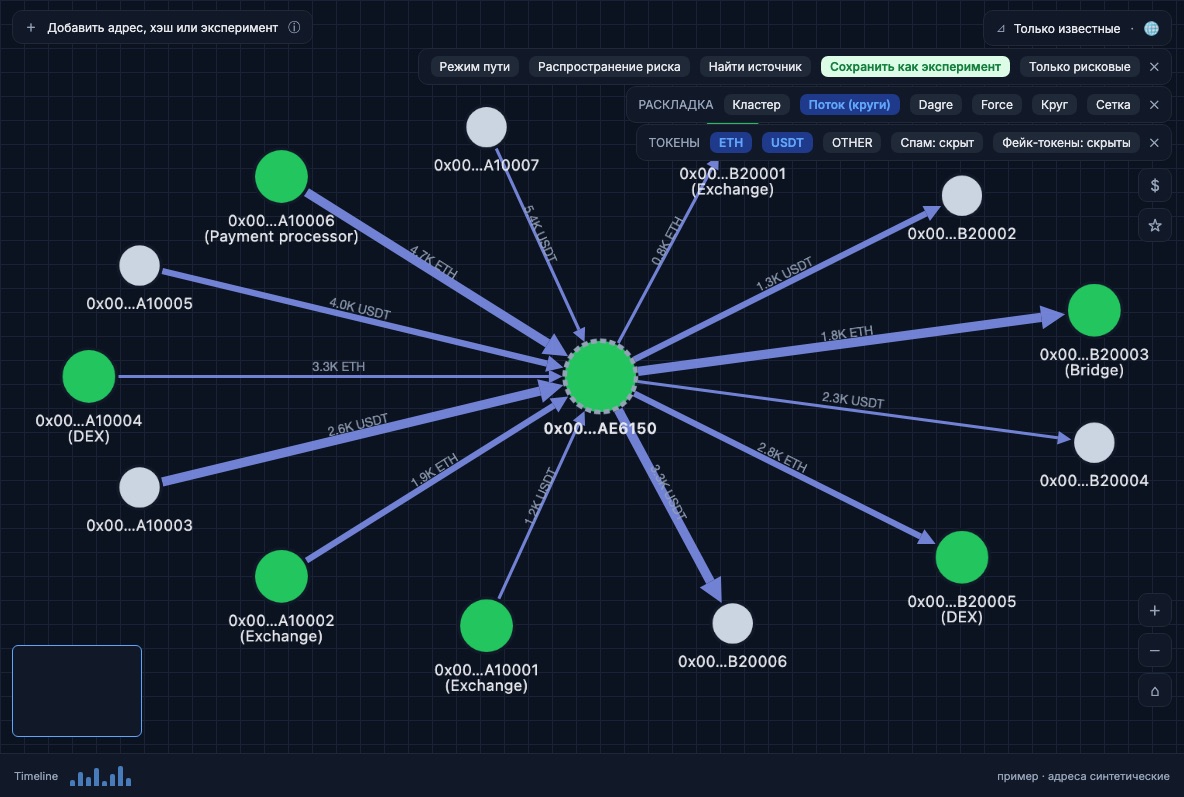
Task: Click the 0x00...B20001 (Exchange) label
Action: pyautogui.click(x=732, y=181)
